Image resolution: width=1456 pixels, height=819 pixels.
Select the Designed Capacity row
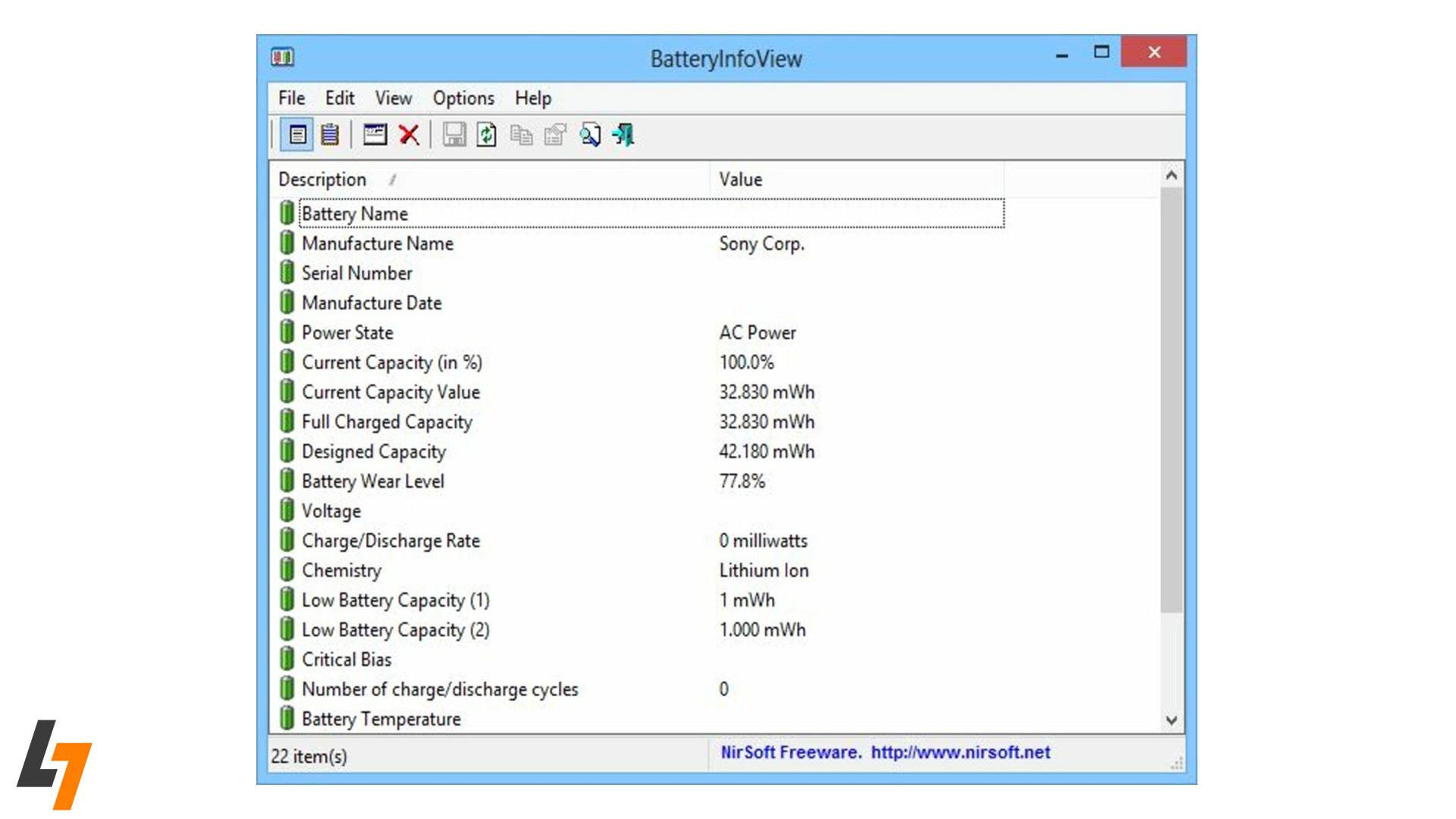[x=374, y=451]
